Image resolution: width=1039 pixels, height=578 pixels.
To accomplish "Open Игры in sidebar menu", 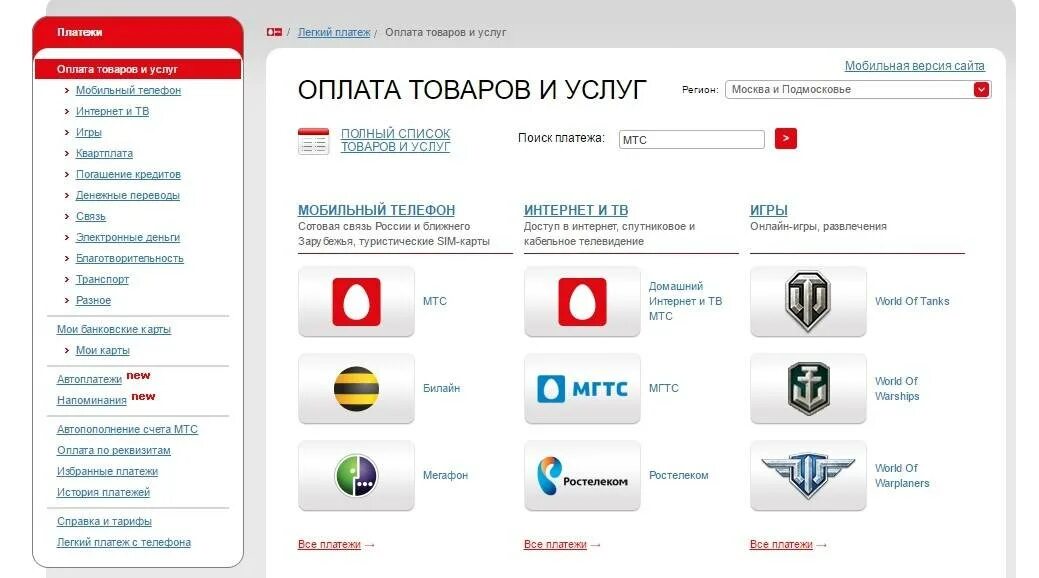I will click(89, 132).
